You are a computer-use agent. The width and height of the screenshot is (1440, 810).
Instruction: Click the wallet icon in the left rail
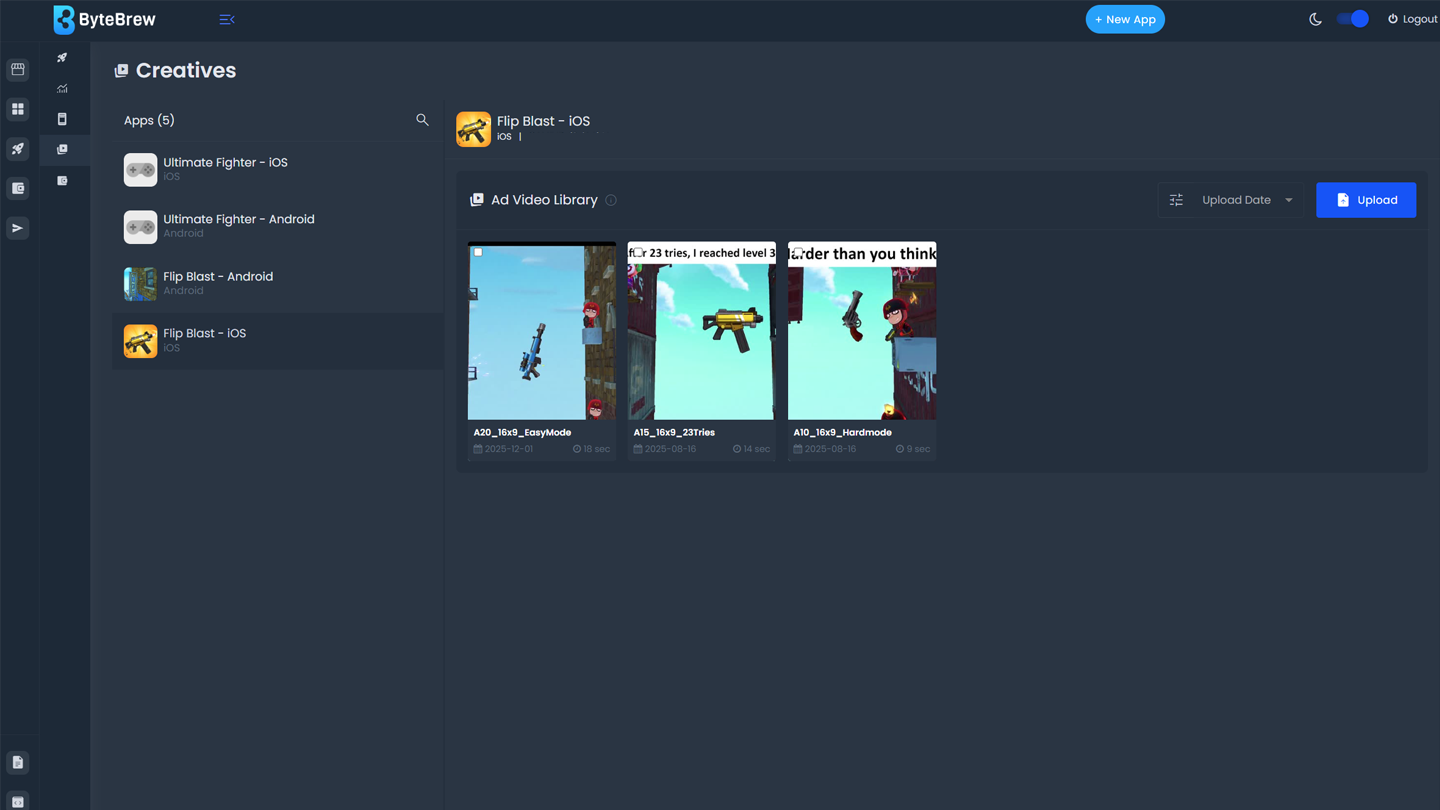[18, 188]
